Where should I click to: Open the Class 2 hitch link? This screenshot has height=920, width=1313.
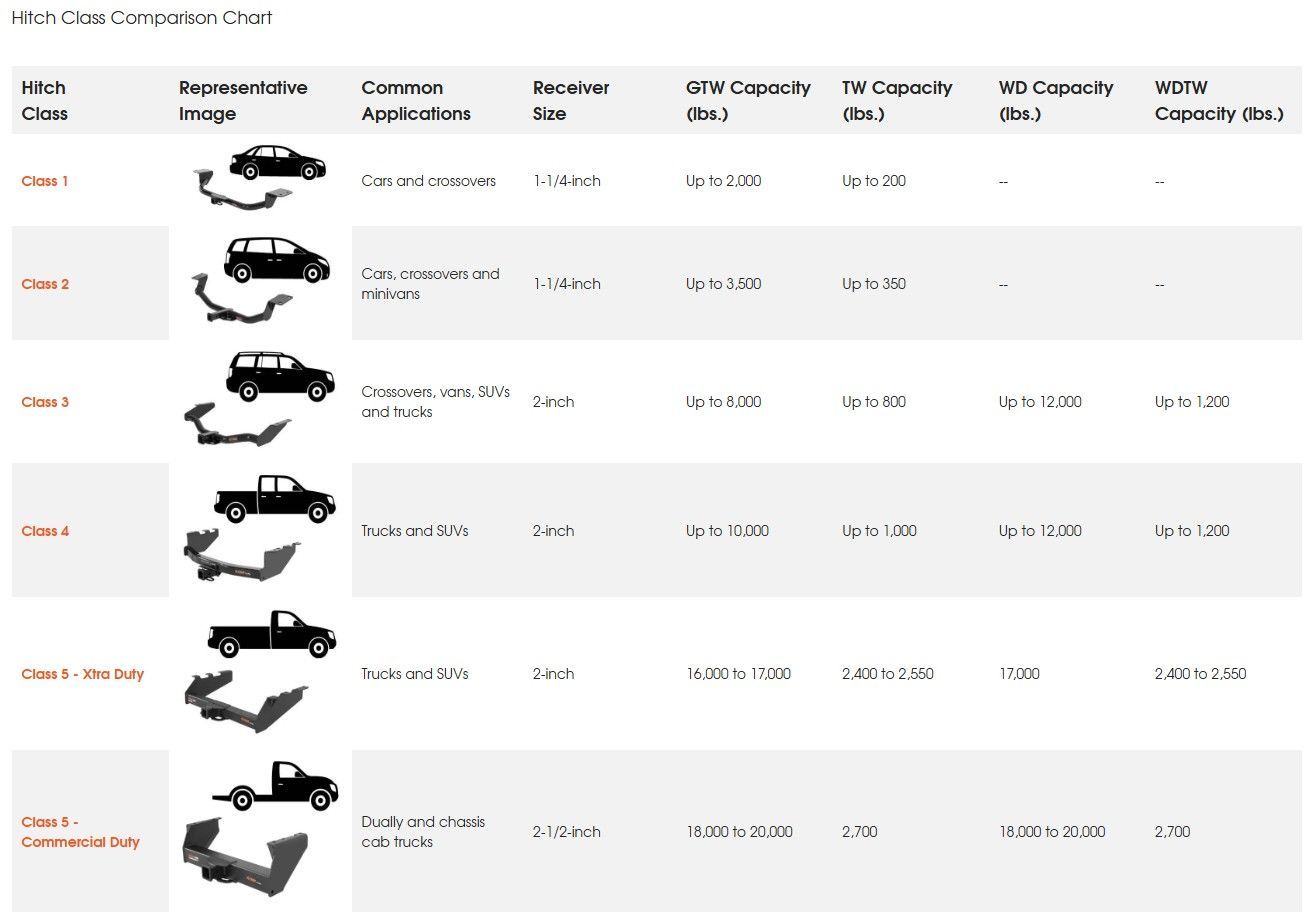coord(45,284)
